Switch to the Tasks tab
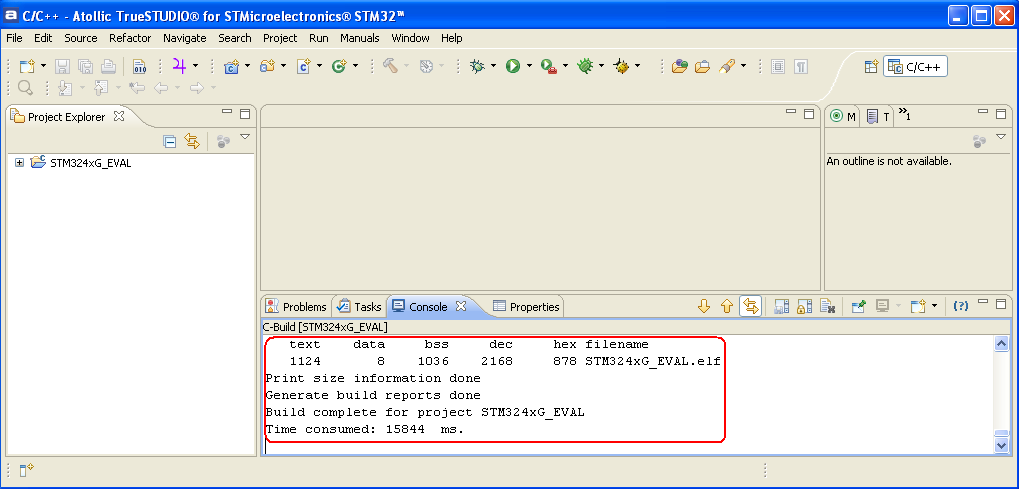The image size is (1019, 489). [359, 307]
